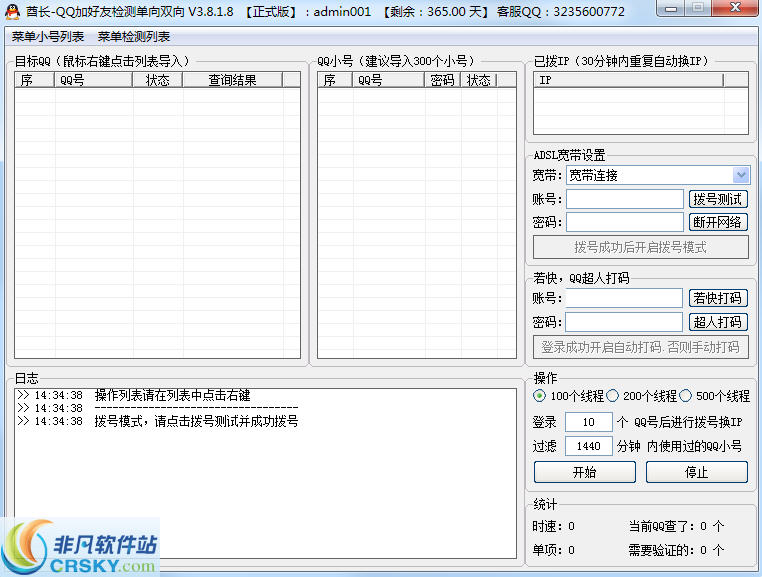Click QQ号 column header in QQ小号 list
The height and width of the screenshot is (577, 762).
pyautogui.click(x=388, y=80)
